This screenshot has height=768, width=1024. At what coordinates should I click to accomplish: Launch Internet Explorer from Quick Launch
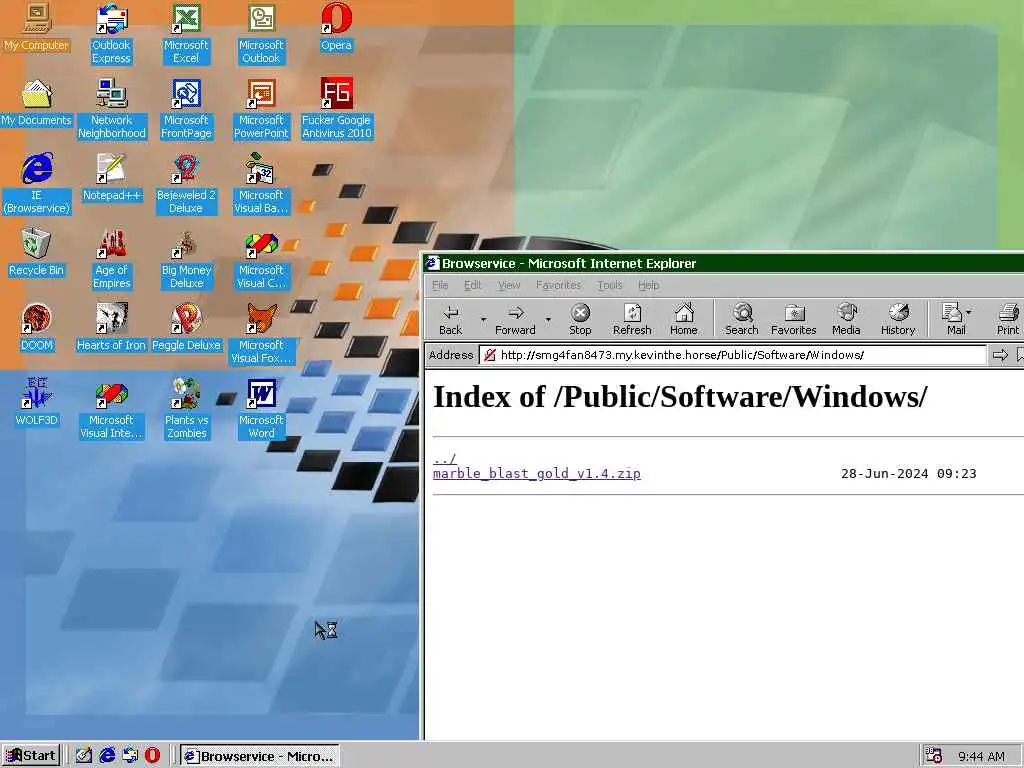[x=107, y=756]
